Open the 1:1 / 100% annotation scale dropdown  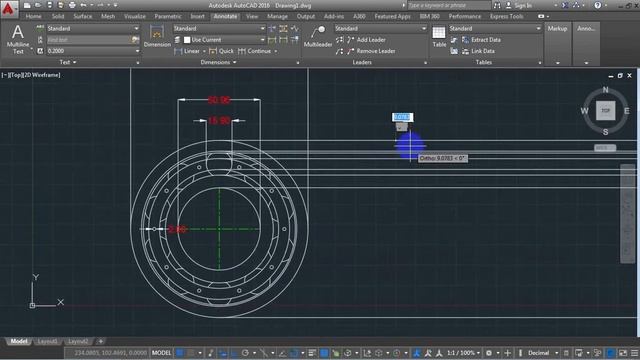[x=463, y=353]
